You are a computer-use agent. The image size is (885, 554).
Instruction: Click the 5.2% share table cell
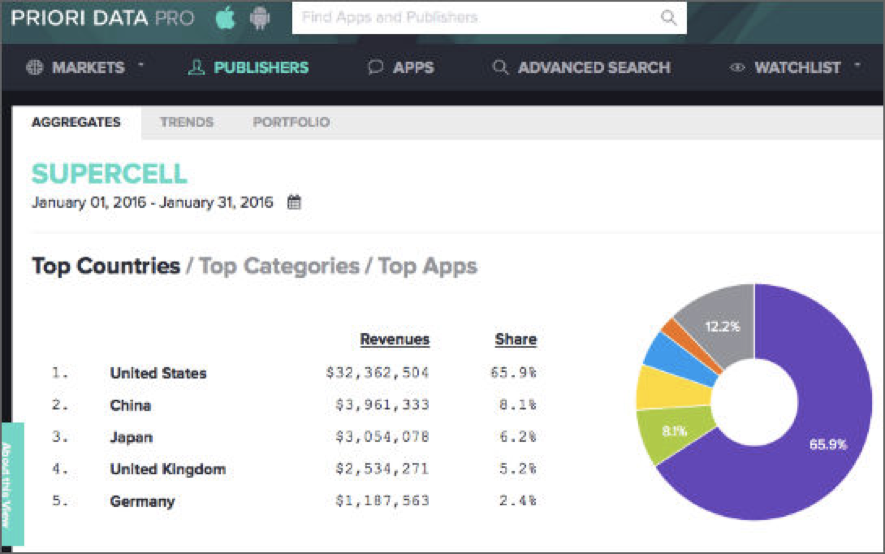(518, 468)
